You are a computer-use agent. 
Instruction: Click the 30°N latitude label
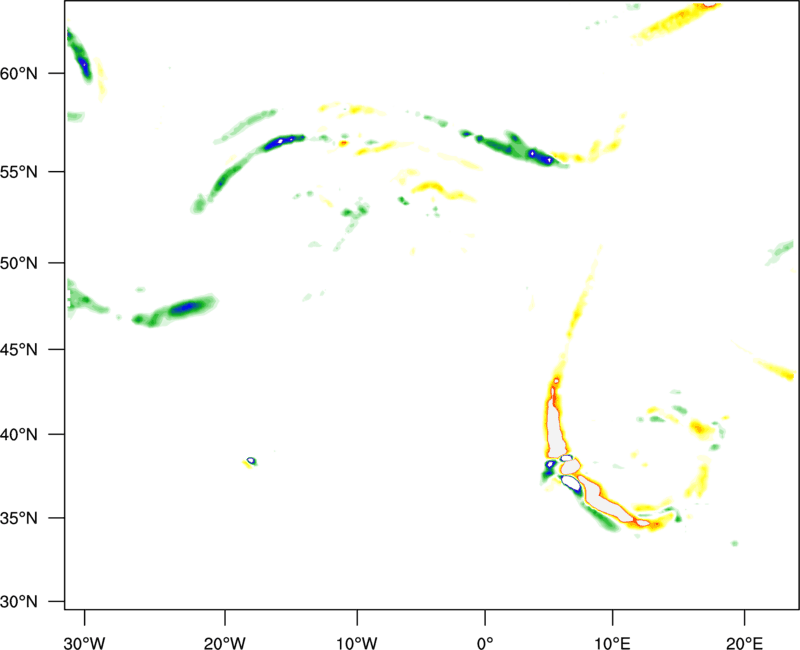(19, 602)
